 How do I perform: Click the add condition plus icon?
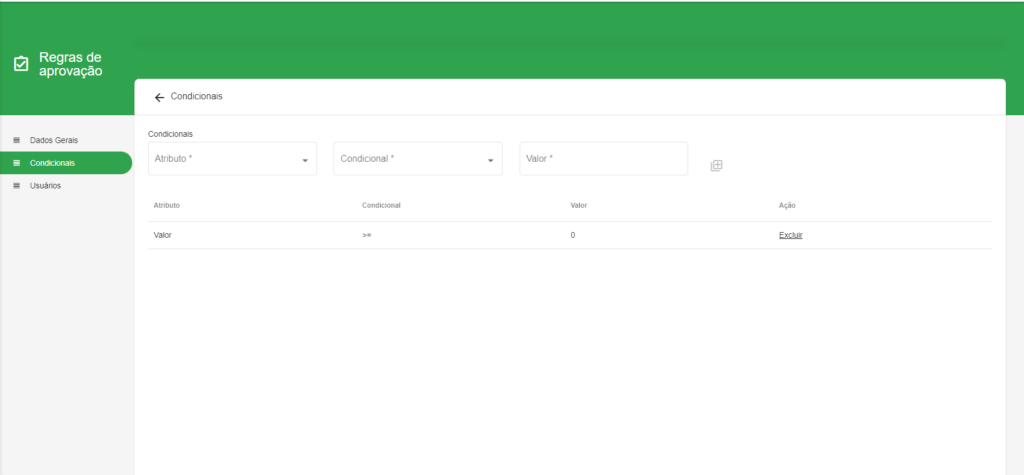716,165
